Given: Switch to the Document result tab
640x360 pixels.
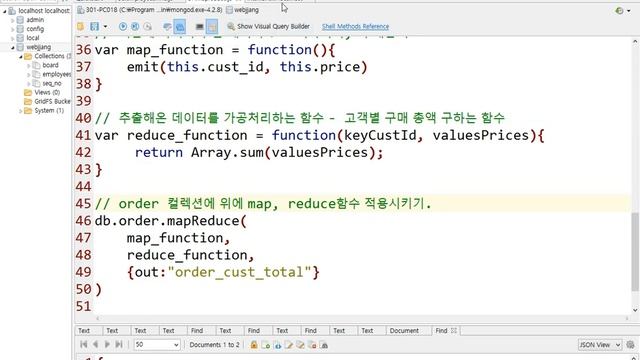Looking at the screenshot, I should click(x=404, y=331).
